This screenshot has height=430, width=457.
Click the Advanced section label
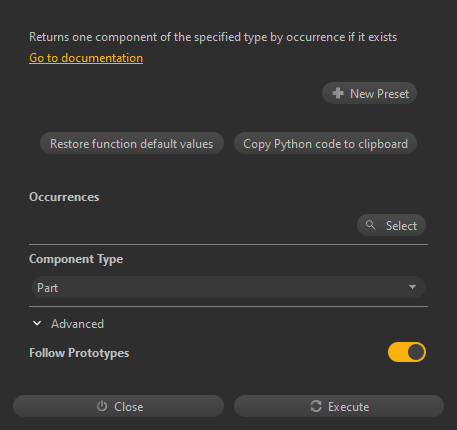(x=77, y=324)
